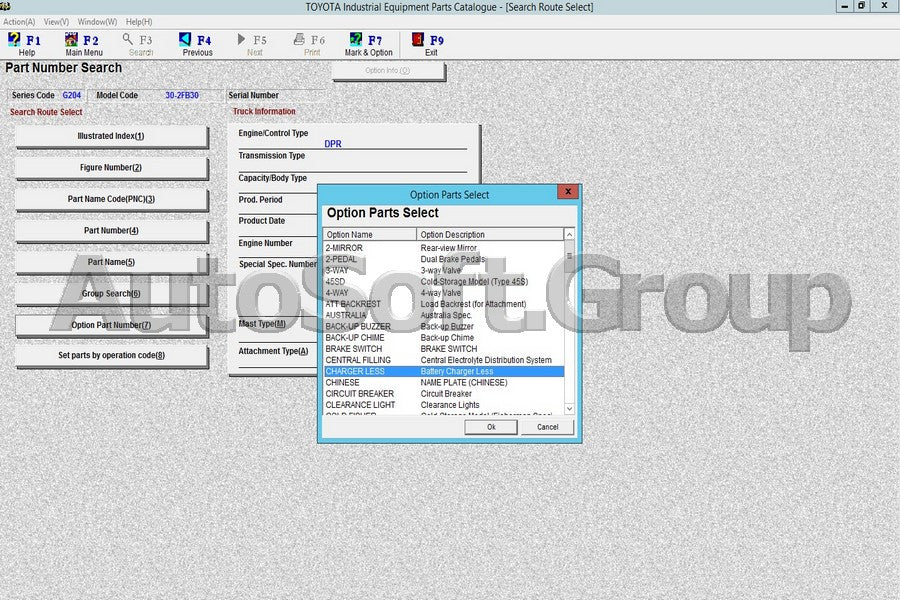Click the F3 Search toolbar icon
This screenshot has width=900, height=600.
pos(140,44)
